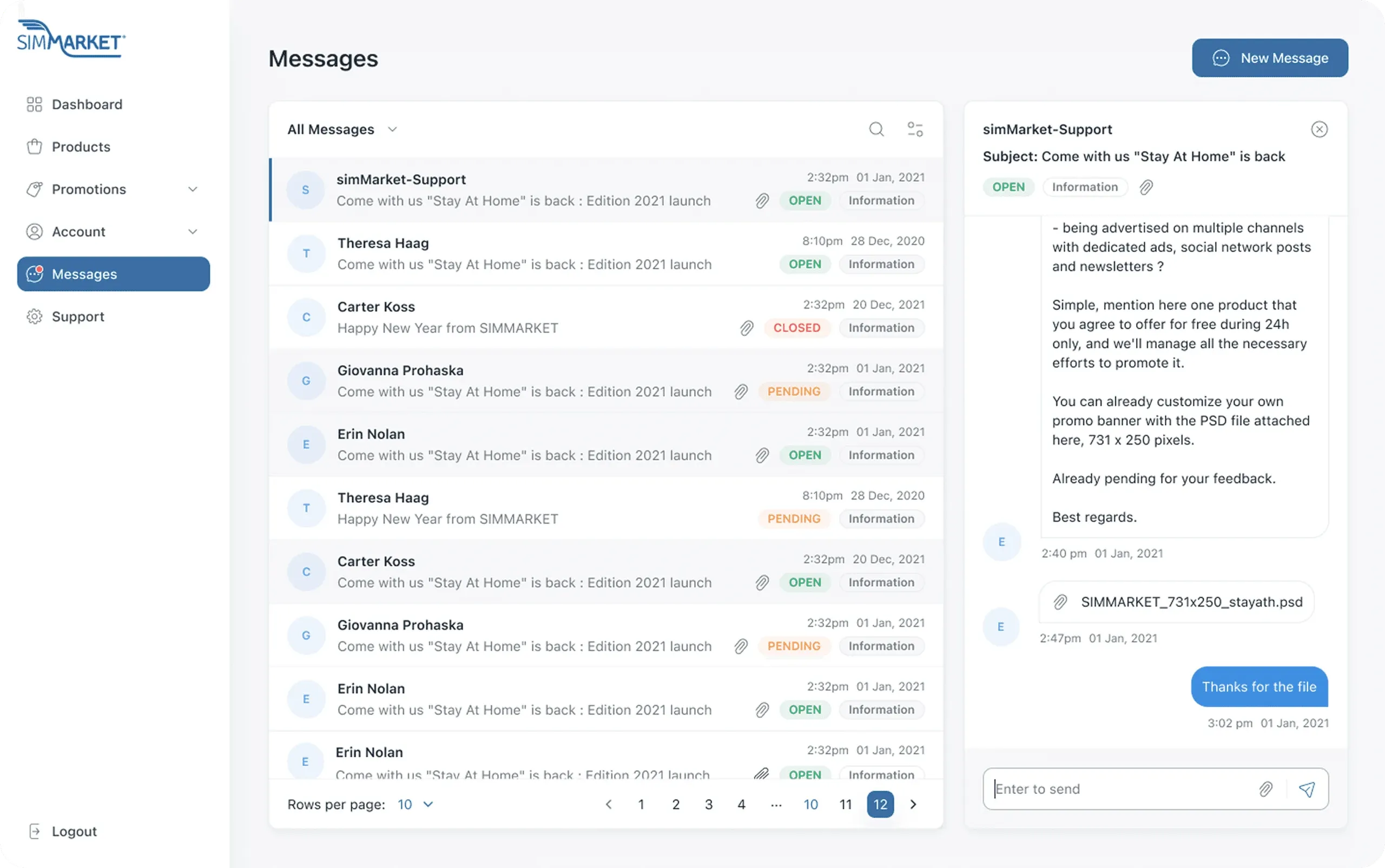This screenshot has width=1385, height=868.
Task: Start a New Message
Action: pos(1270,58)
